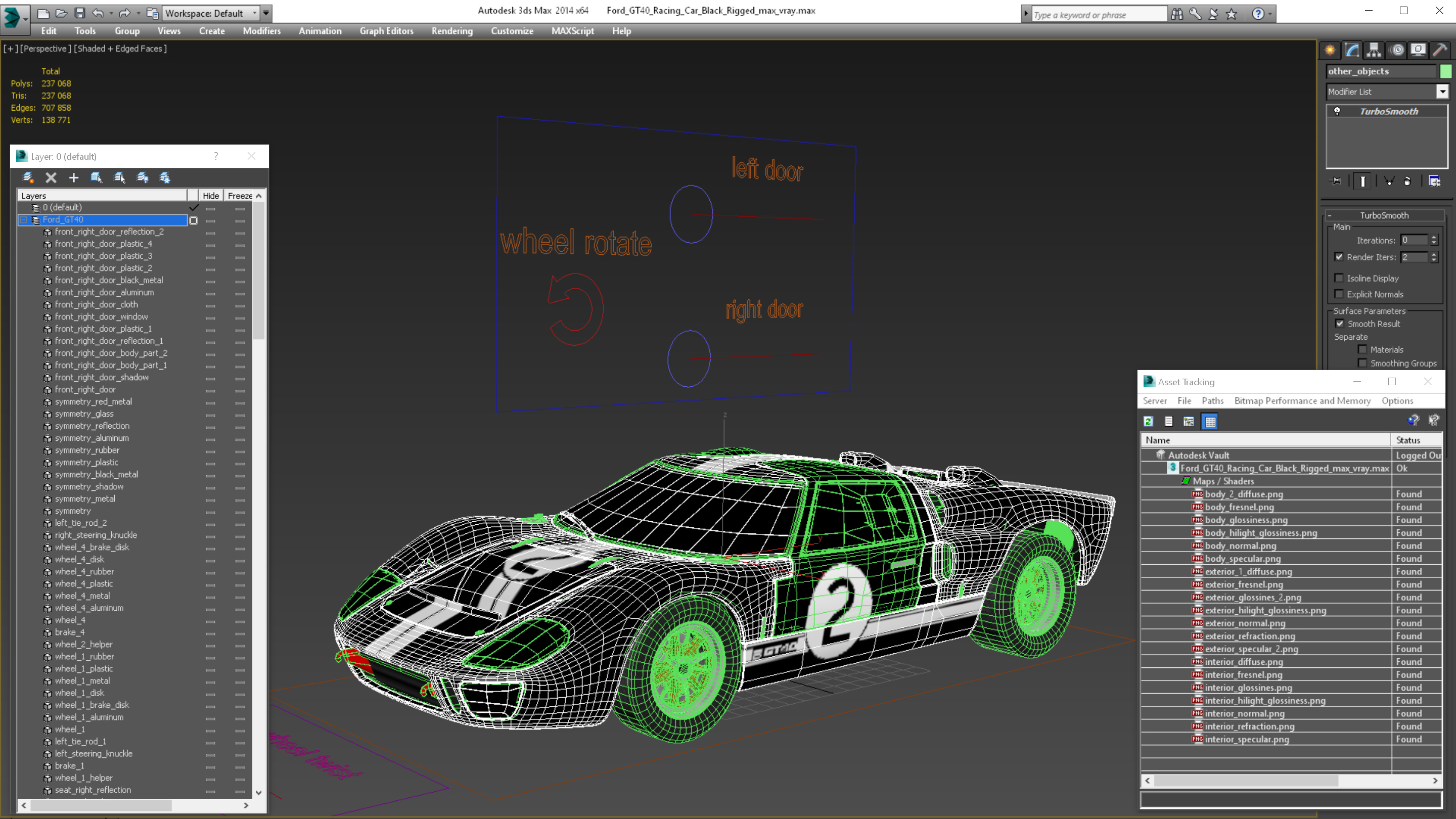
Task: Open the MAXScript menu
Action: pos(573,31)
